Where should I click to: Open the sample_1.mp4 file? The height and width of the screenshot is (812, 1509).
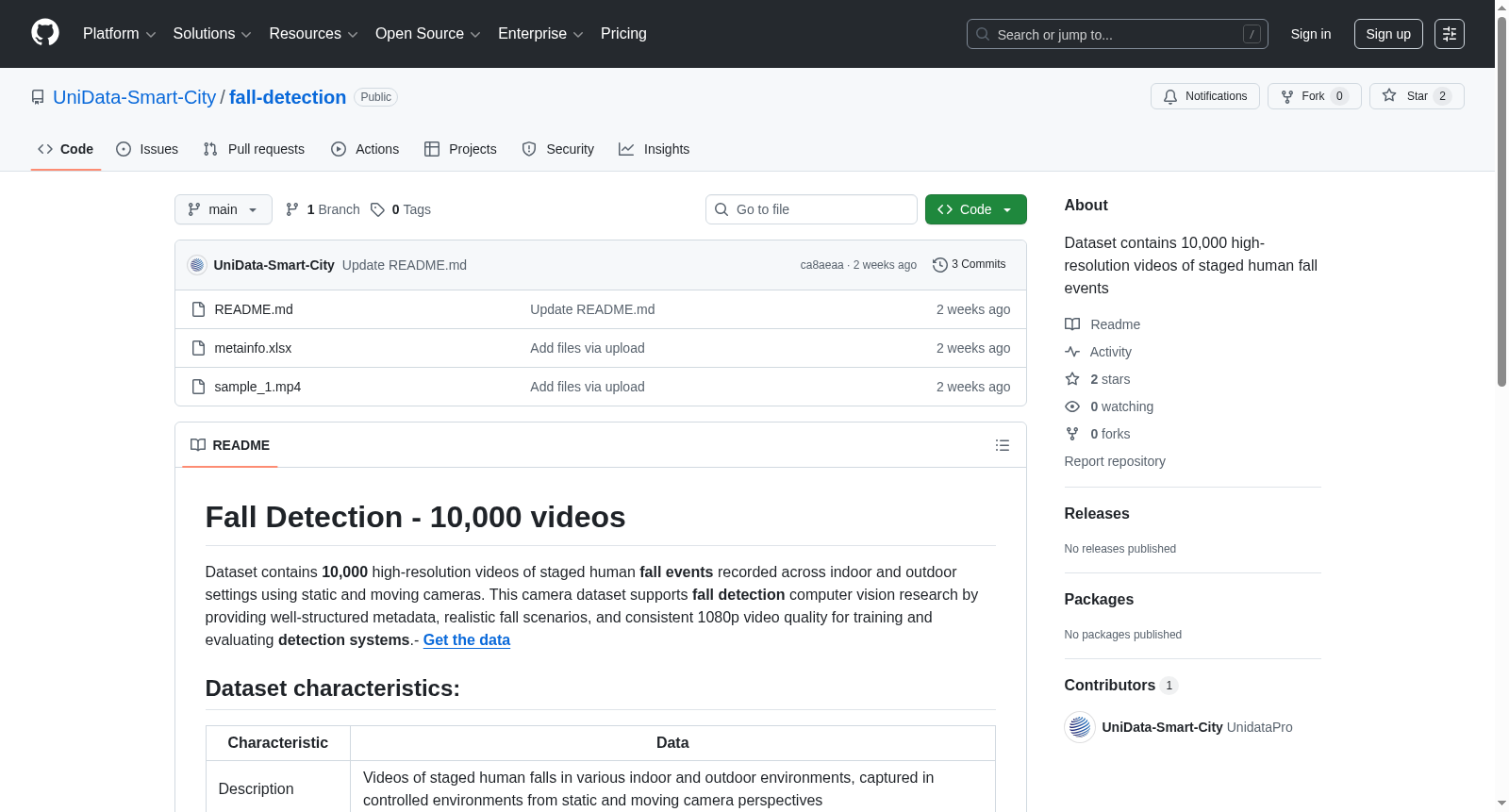point(257,387)
